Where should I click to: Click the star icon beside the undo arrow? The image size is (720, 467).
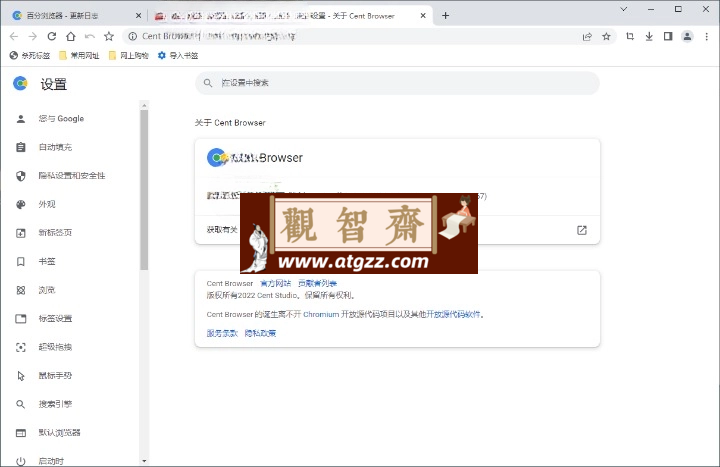point(109,36)
